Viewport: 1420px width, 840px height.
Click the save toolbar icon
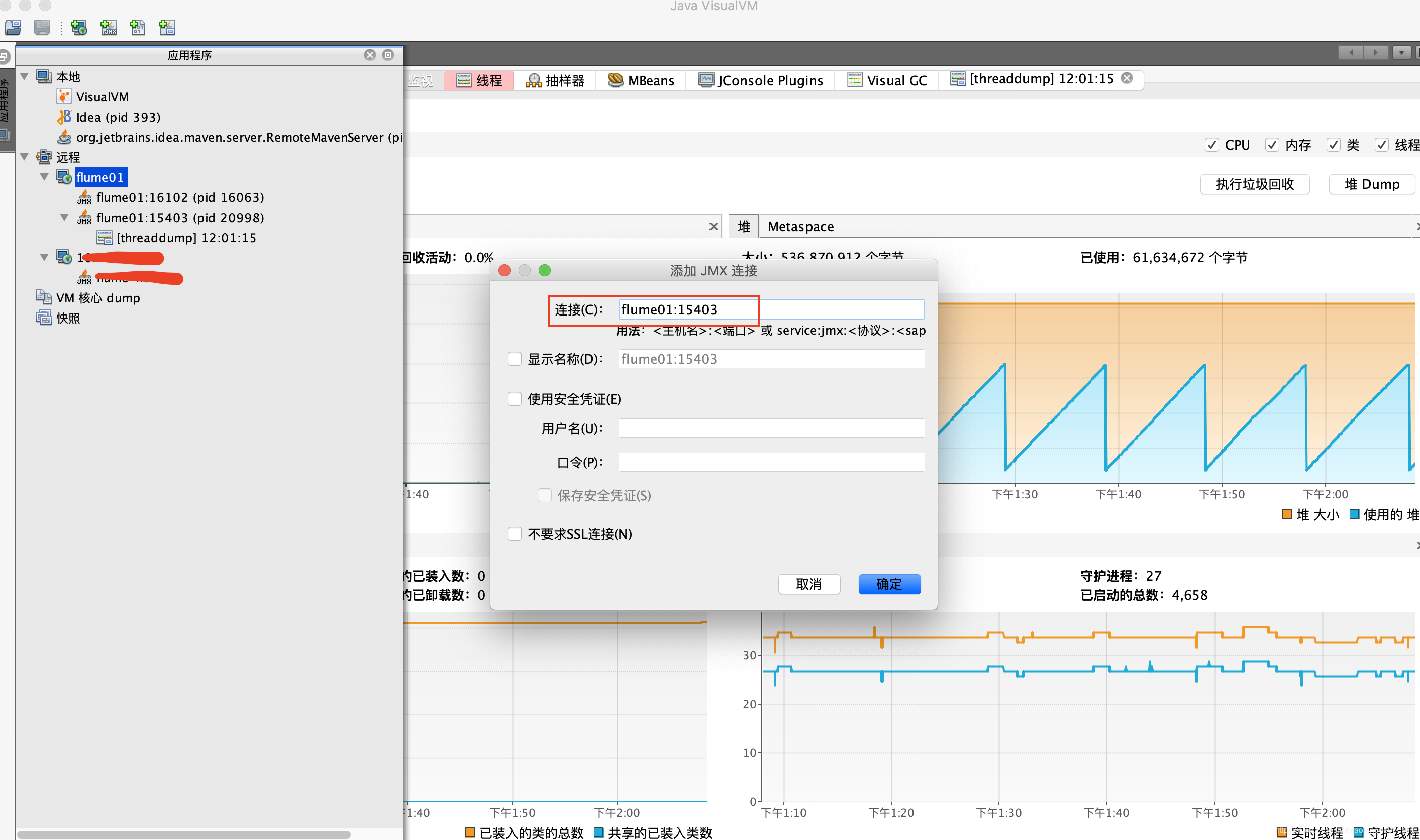42,27
